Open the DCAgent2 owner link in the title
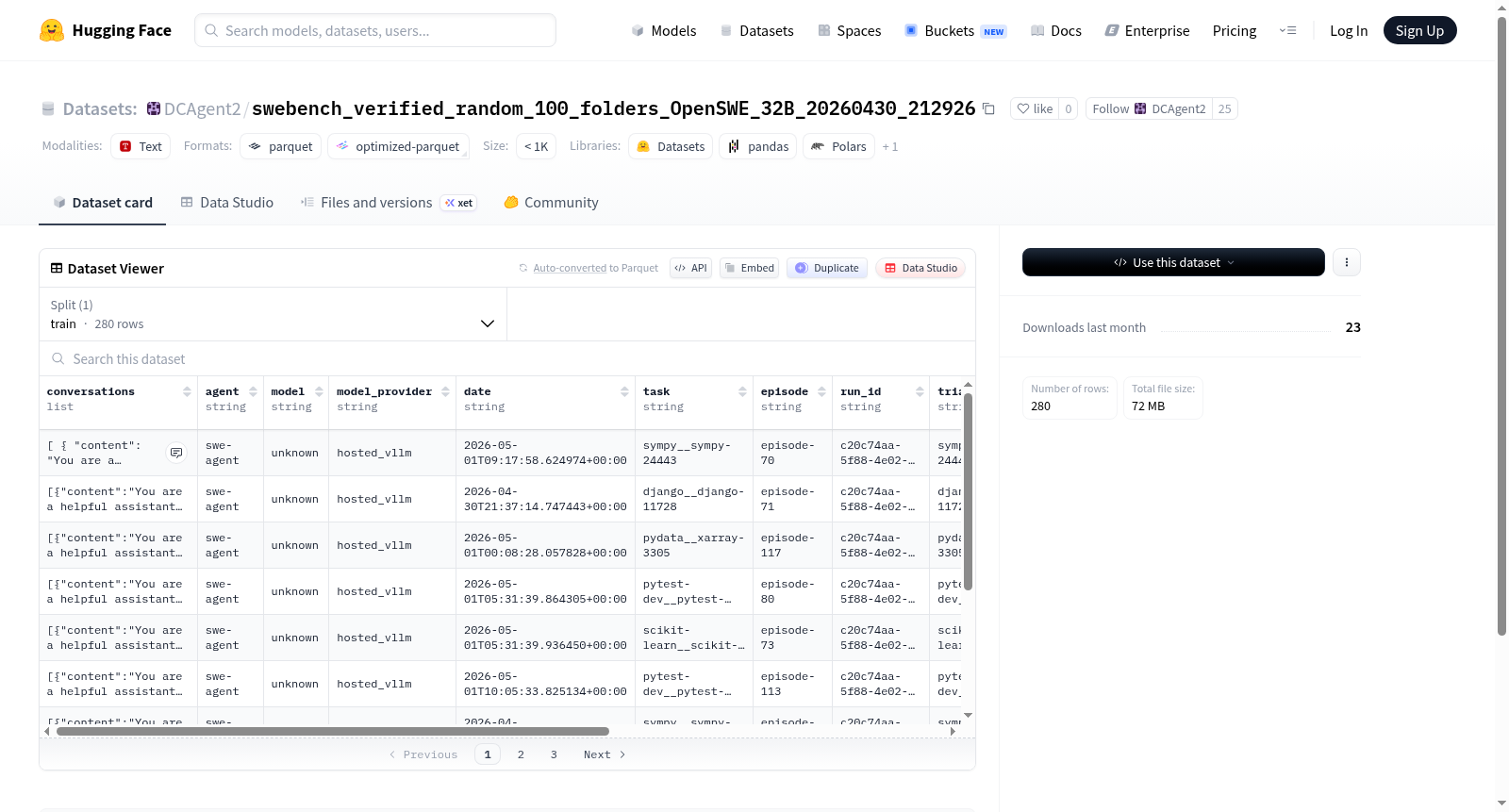The width and height of the screenshot is (1509, 812). coord(202,108)
